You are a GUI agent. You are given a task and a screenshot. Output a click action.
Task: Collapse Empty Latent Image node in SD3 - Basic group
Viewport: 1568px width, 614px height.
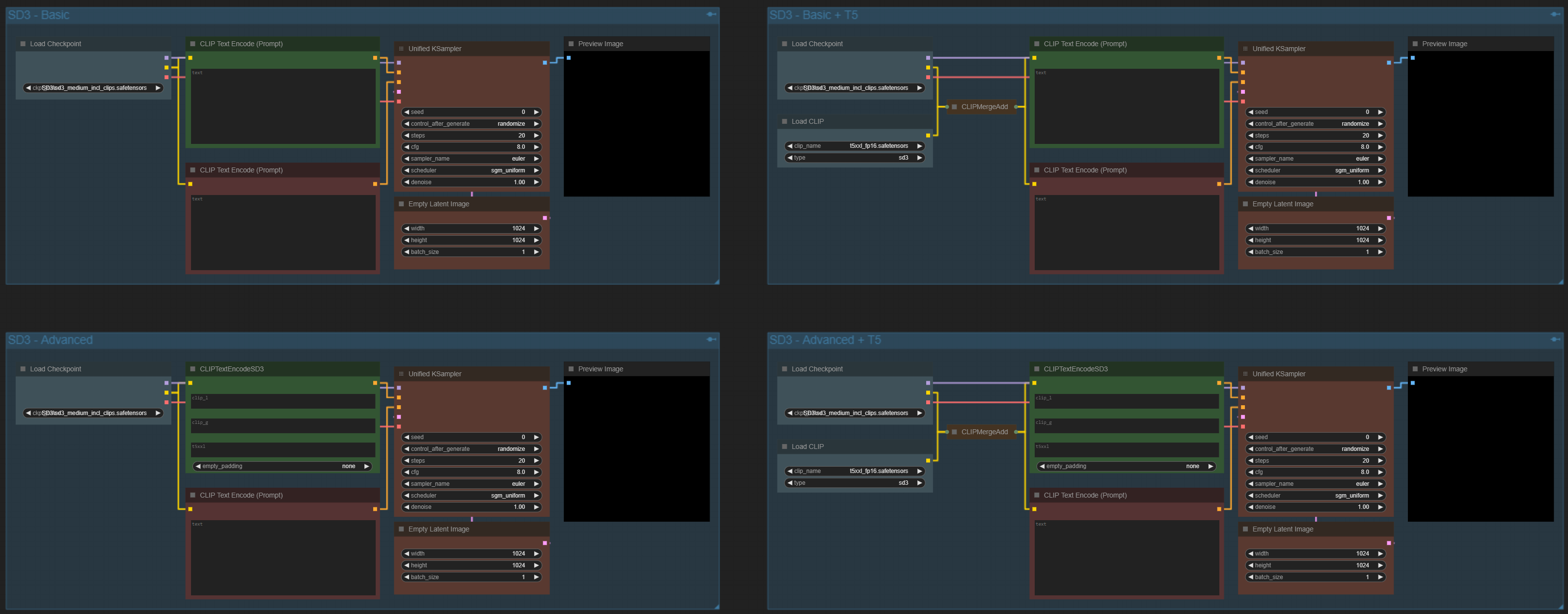pyautogui.click(x=401, y=204)
